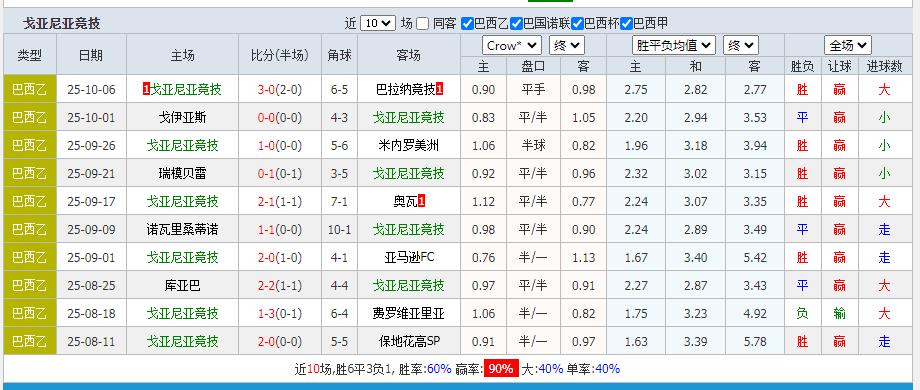Open away team 巴拉纳竞技 link
The width and height of the screenshot is (920, 390).
click(x=405, y=90)
